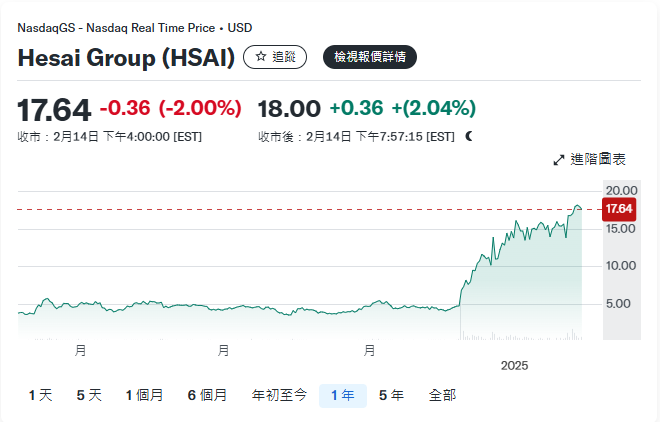Select the 5天 time range
The height and width of the screenshot is (422, 660).
(x=89, y=396)
